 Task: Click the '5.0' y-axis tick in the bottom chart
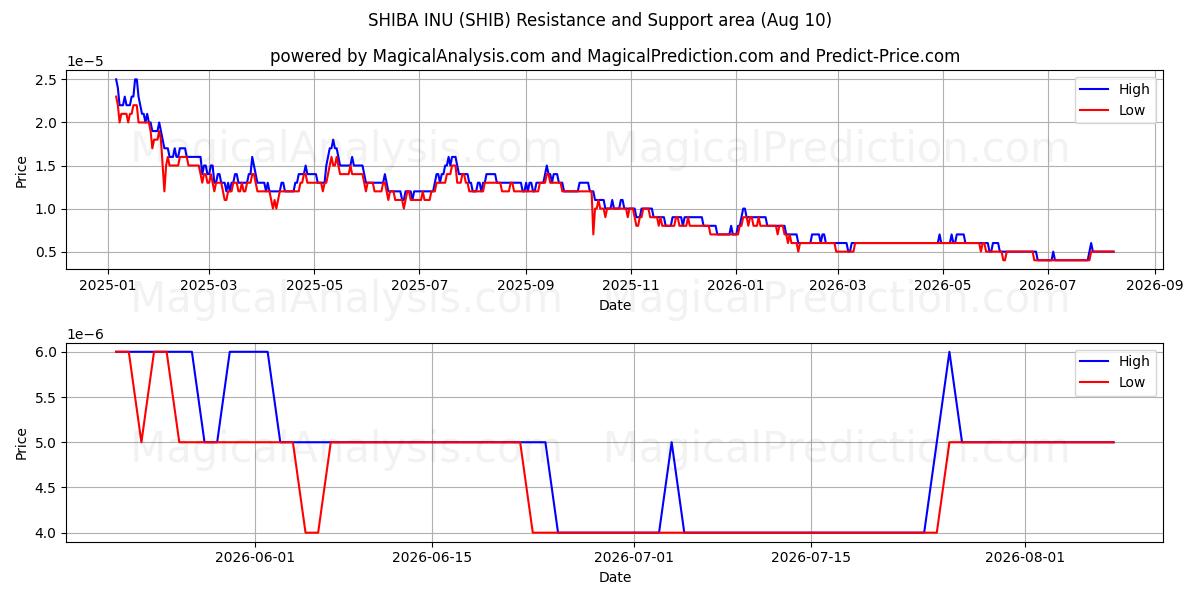48,442
